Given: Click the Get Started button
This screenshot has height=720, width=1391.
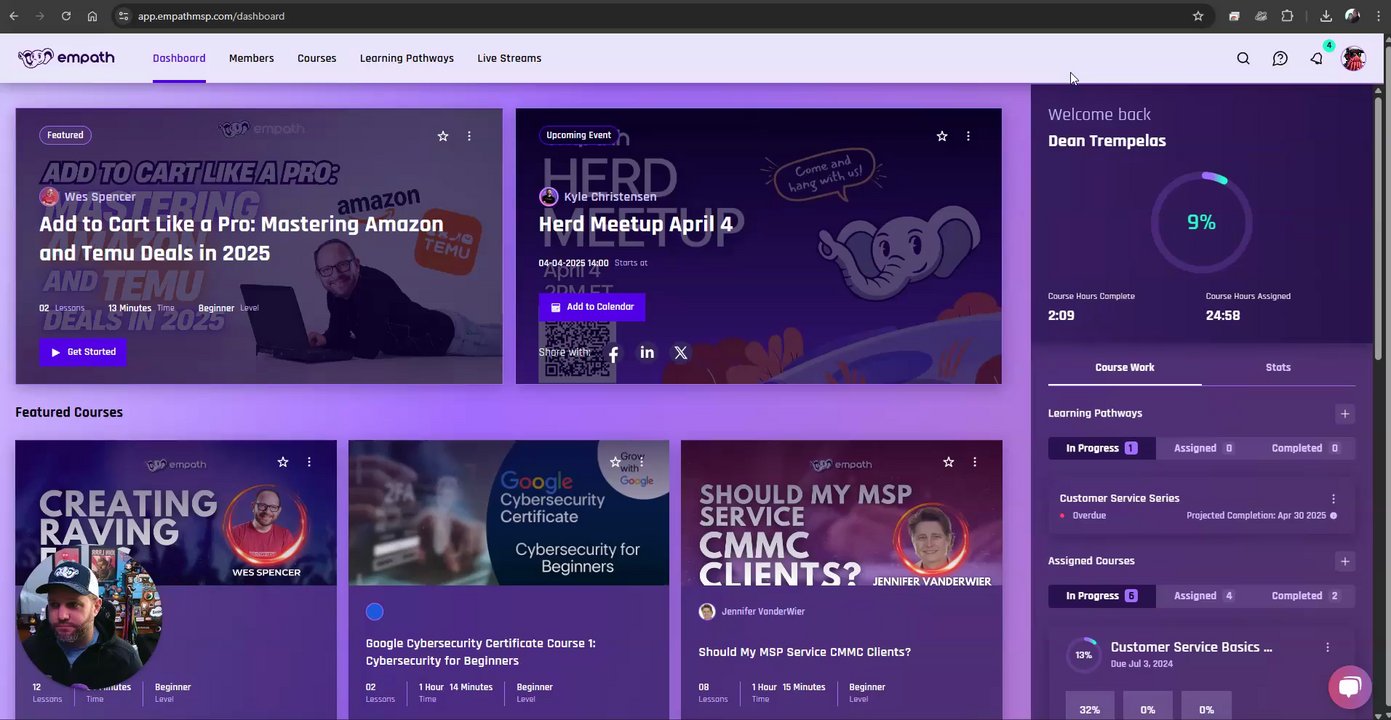Looking at the screenshot, I should click(83, 352).
